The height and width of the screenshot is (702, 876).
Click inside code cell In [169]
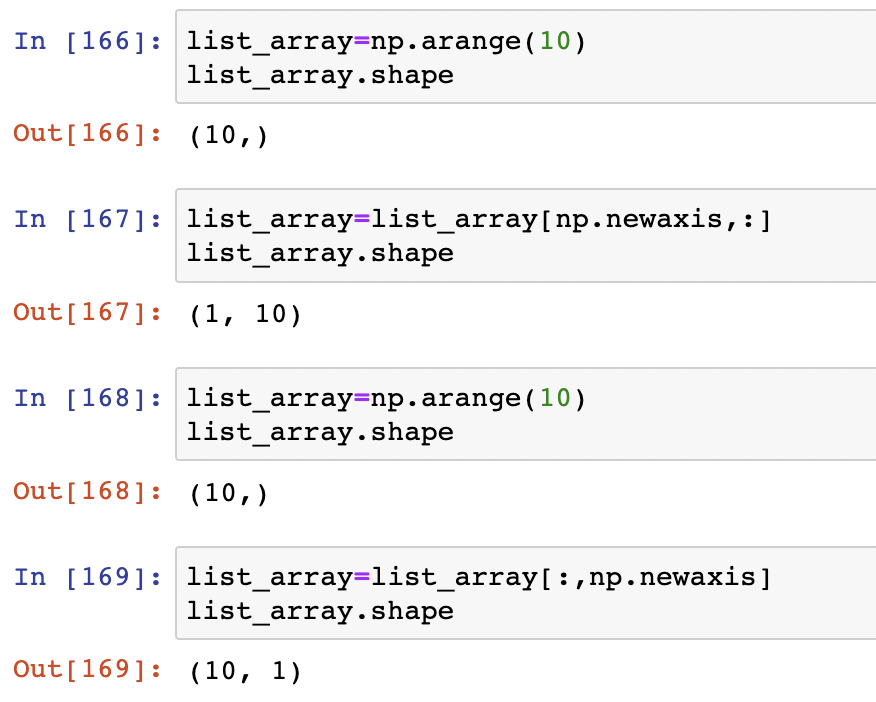point(526,593)
